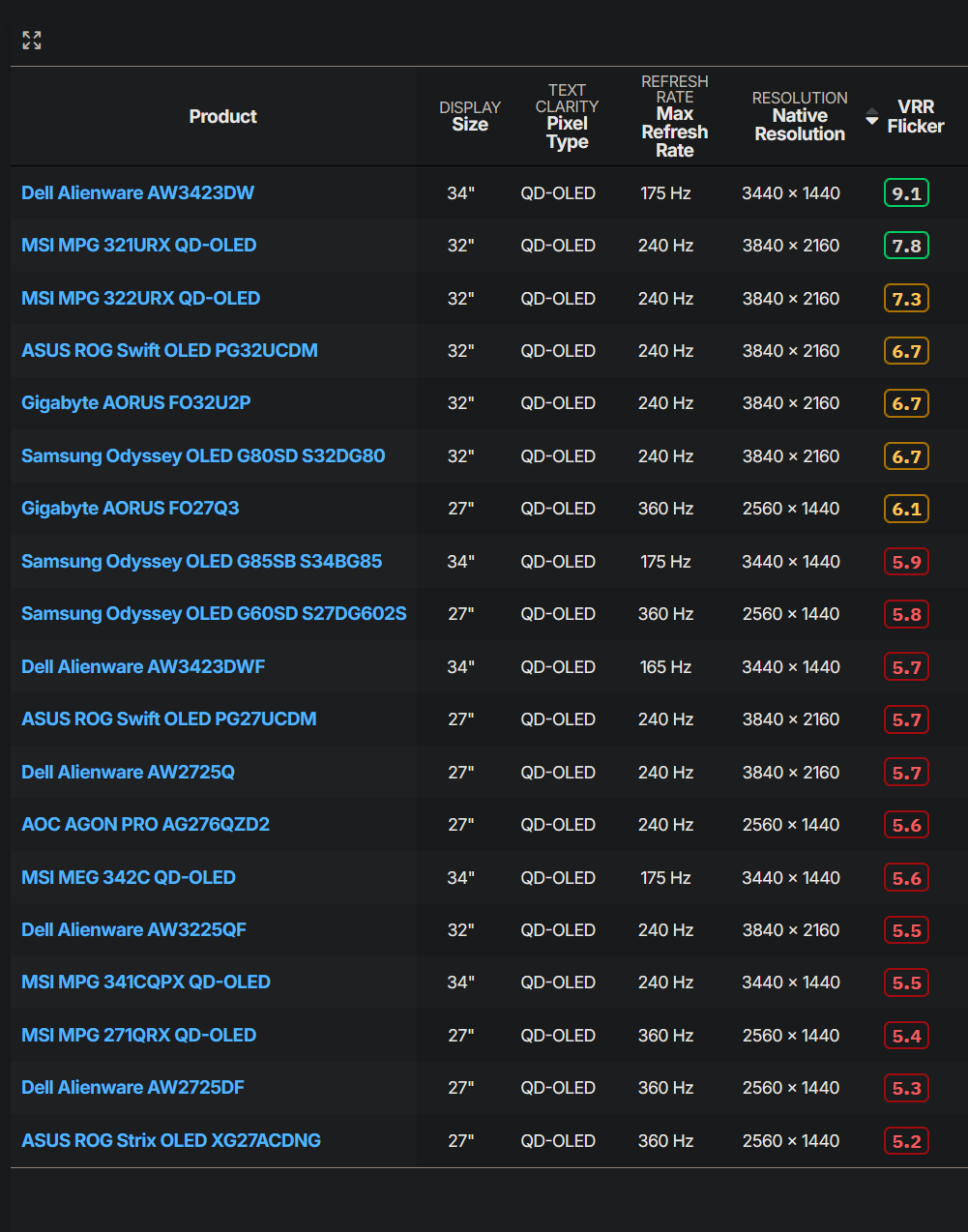968x1232 pixels.
Task: Sort by Display Size column header
Action: (x=470, y=116)
